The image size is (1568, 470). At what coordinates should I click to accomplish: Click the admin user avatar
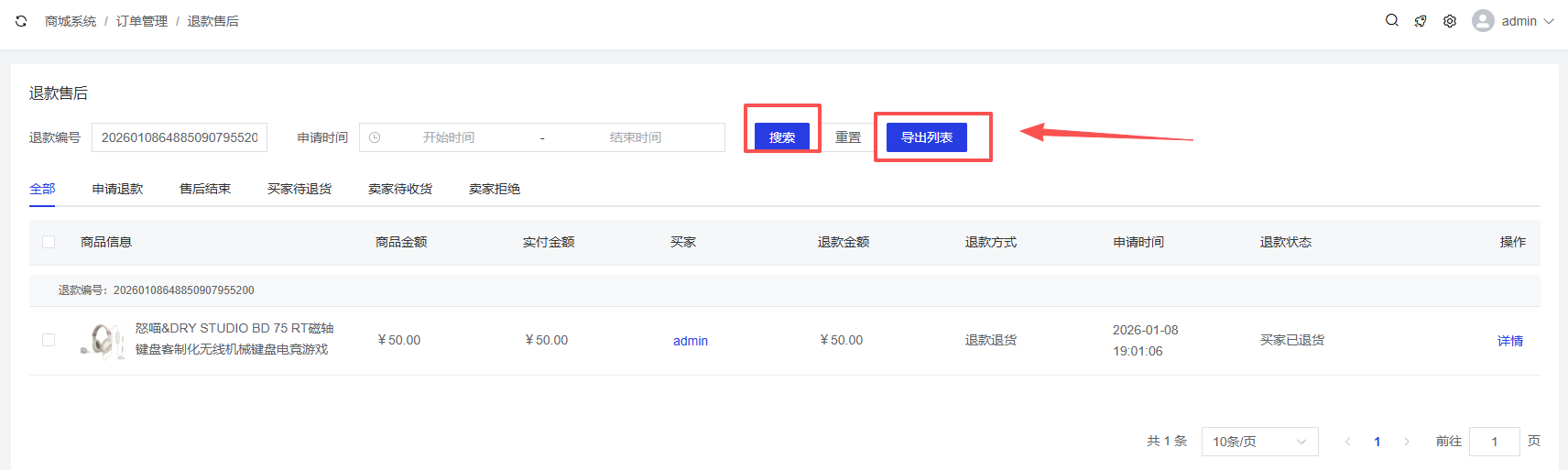coord(1483,21)
